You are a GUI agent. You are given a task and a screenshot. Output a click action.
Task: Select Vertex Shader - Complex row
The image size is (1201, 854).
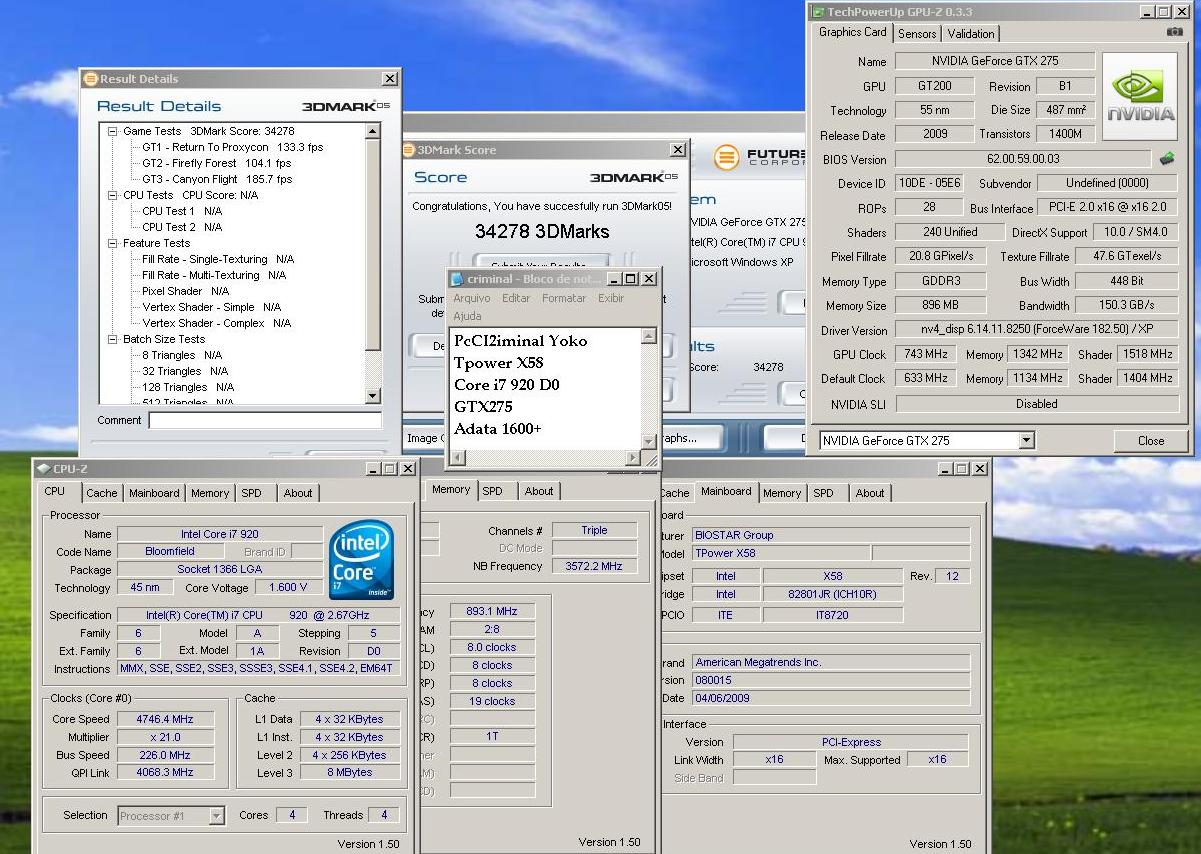216,323
